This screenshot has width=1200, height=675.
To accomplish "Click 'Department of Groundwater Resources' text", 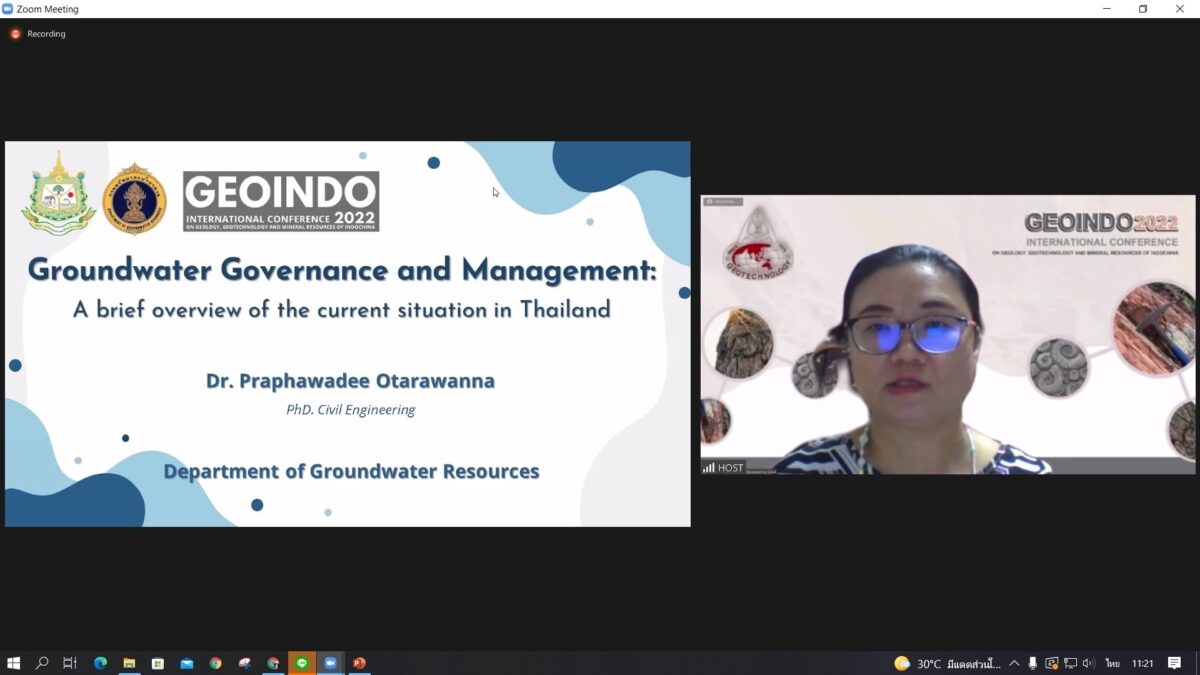I will click(x=351, y=471).
